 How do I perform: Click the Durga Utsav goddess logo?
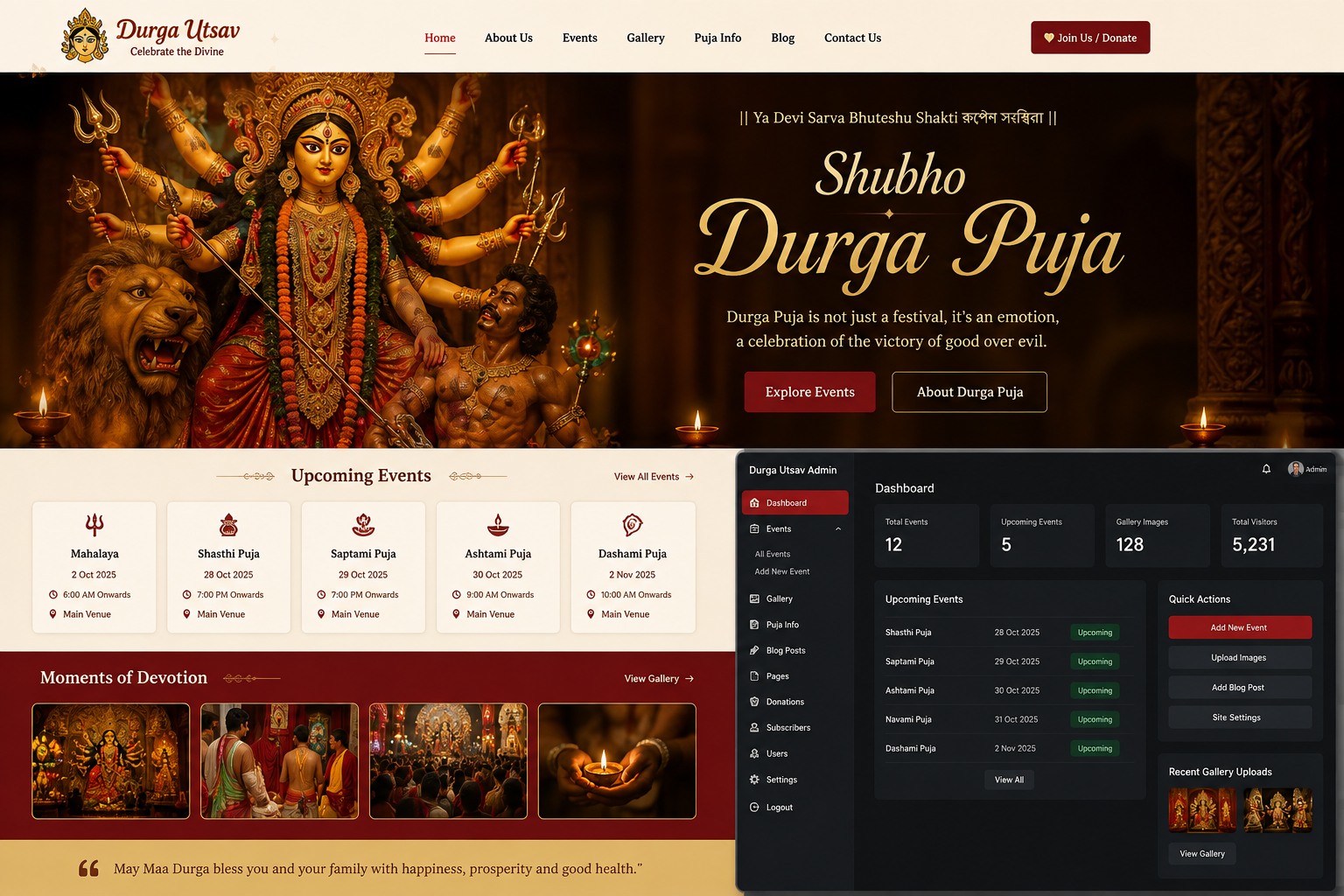pos(85,36)
